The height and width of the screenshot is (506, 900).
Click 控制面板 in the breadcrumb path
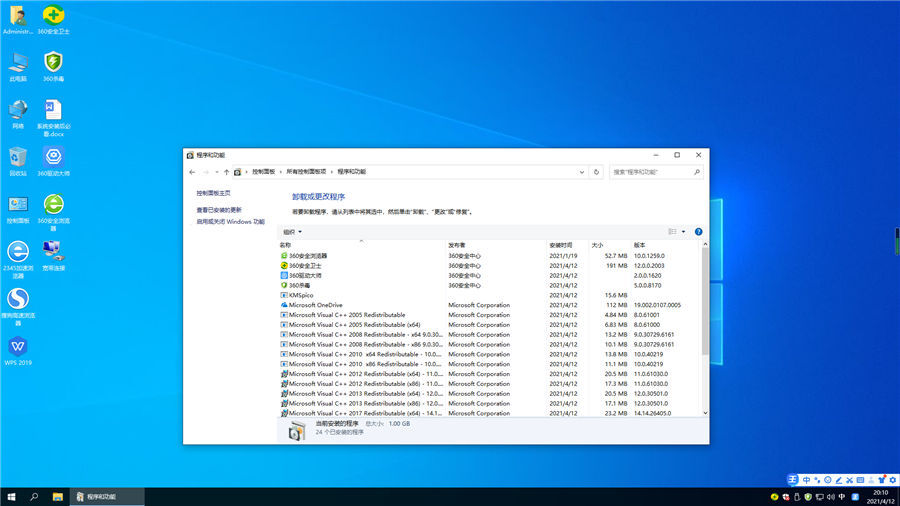[263, 172]
